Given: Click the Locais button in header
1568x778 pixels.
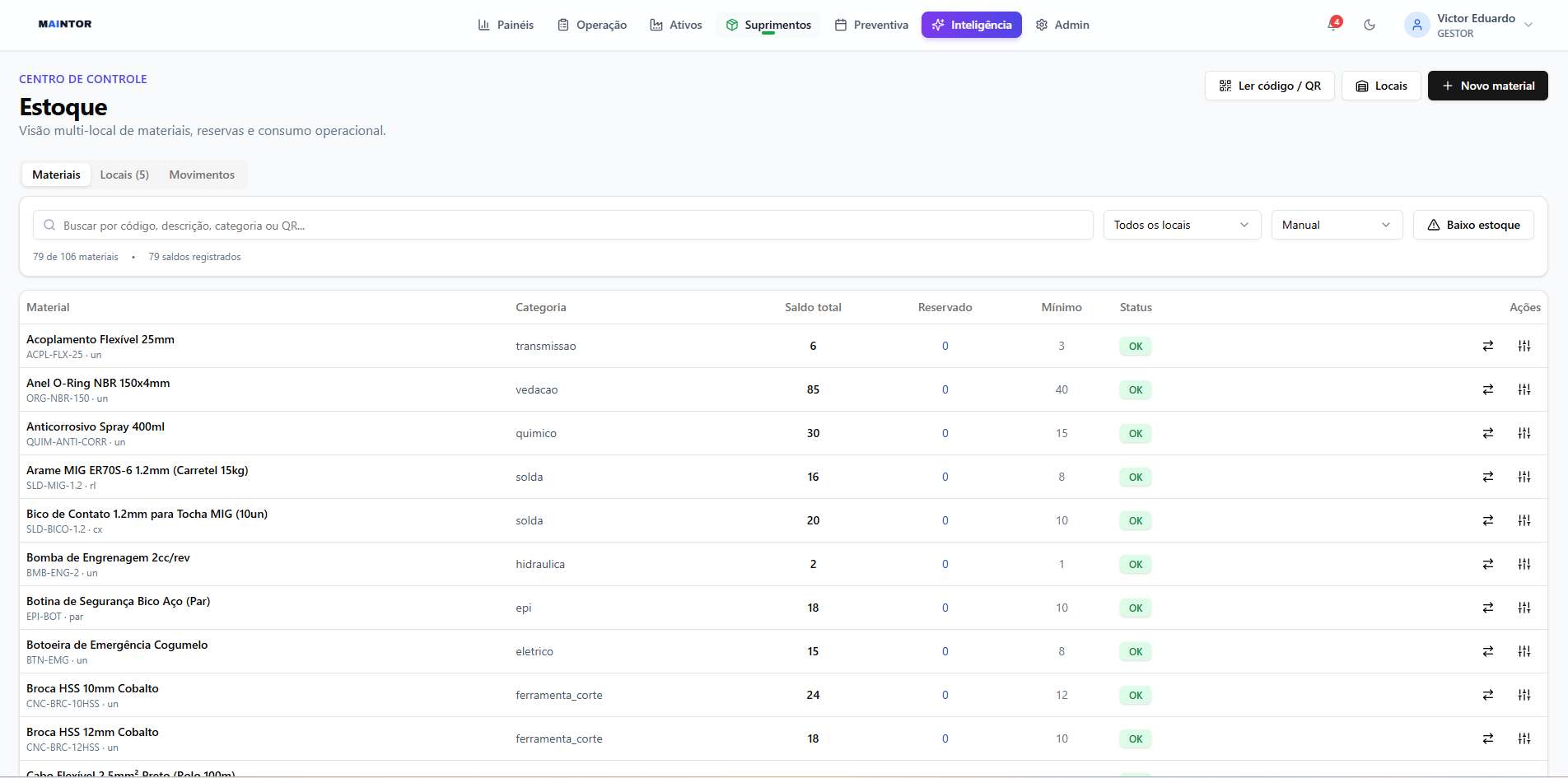Looking at the screenshot, I should (x=1381, y=86).
